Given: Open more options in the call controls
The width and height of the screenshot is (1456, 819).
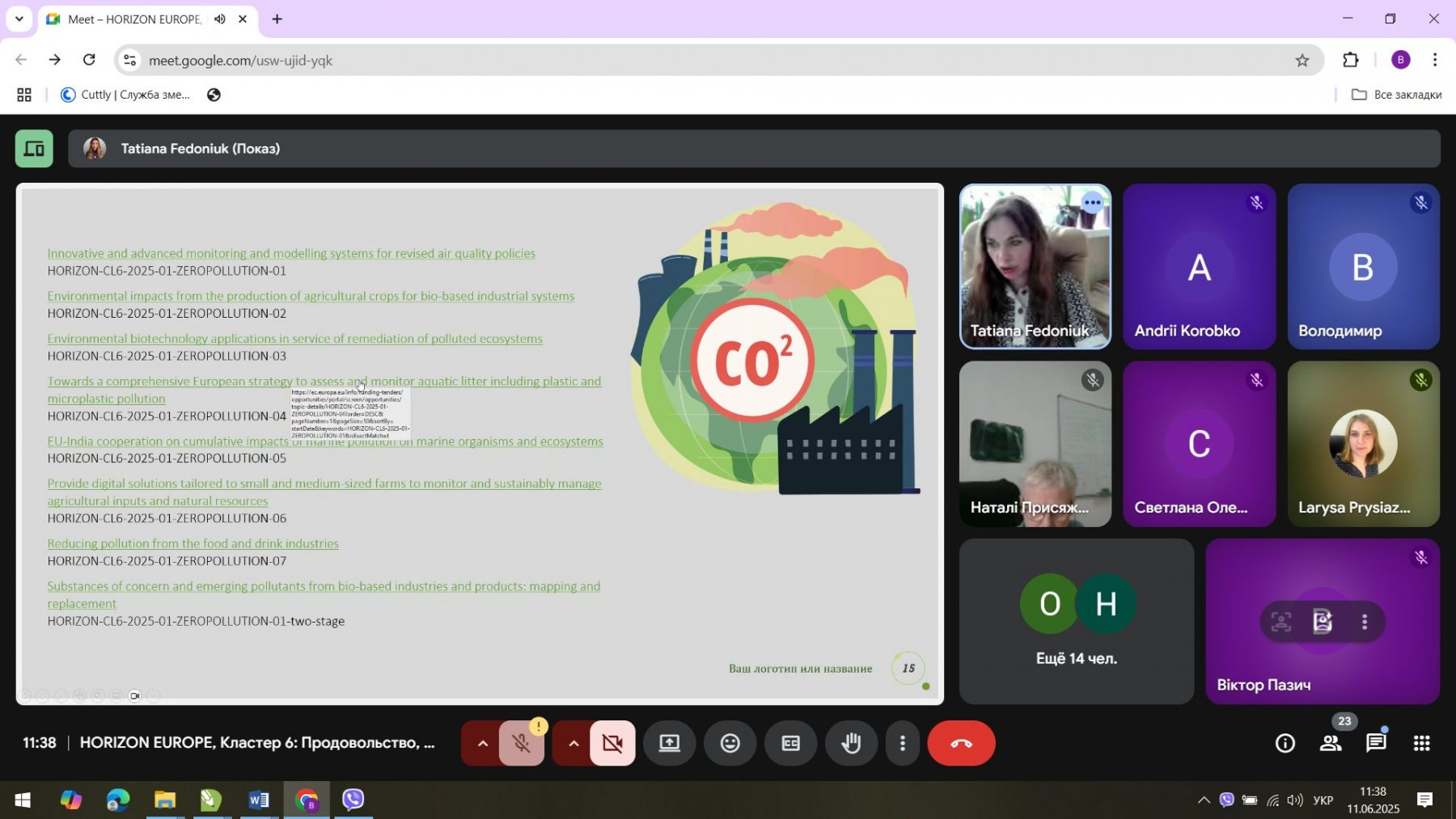Looking at the screenshot, I should [903, 743].
